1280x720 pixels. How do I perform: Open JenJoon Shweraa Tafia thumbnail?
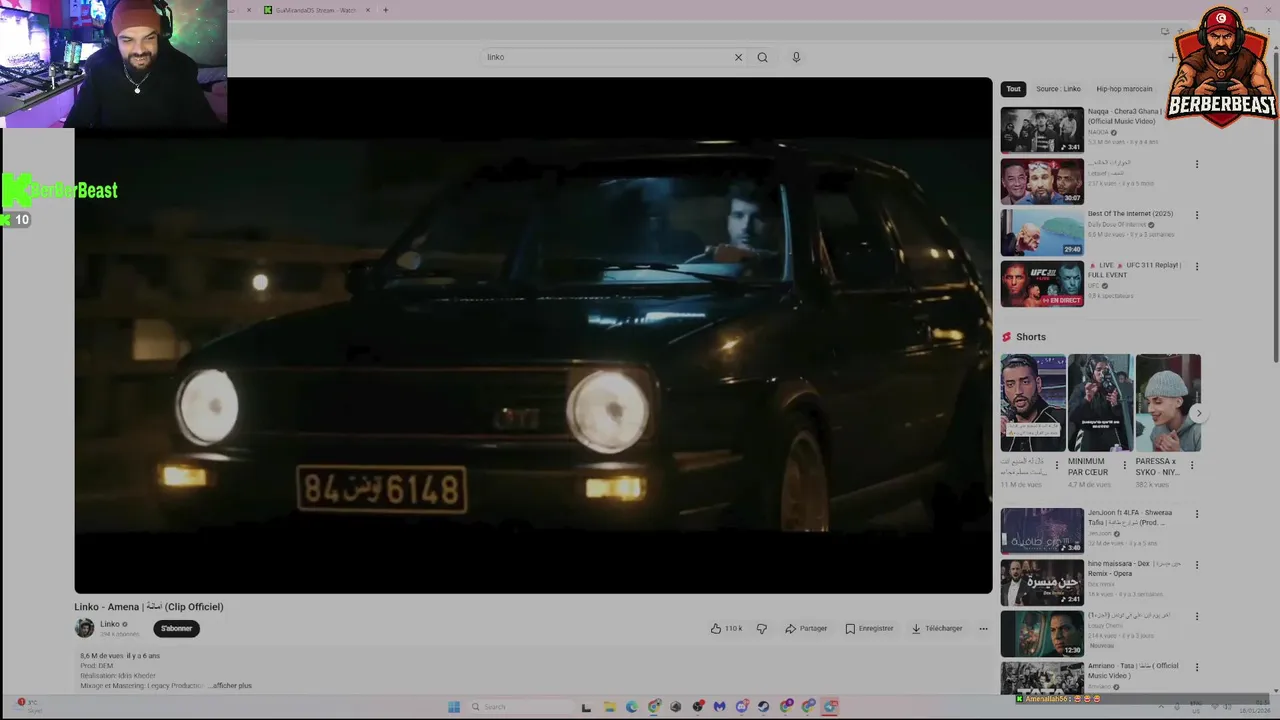point(1042,531)
